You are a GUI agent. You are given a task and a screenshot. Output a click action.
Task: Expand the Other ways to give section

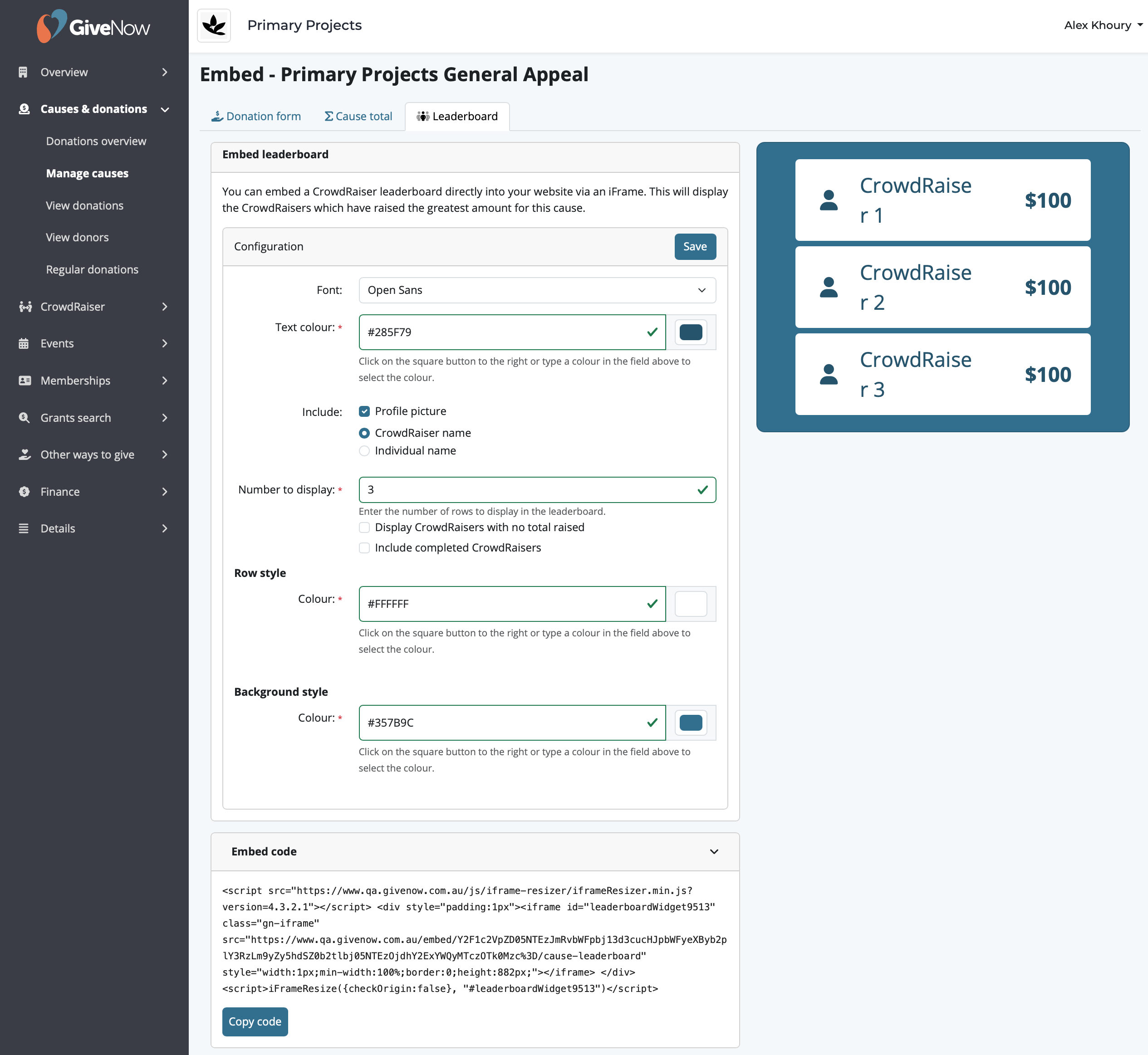coord(165,455)
